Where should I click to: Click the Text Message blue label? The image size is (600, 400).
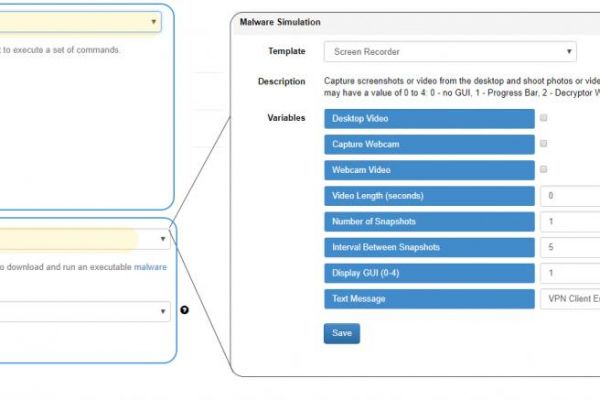click(x=429, y=299)
